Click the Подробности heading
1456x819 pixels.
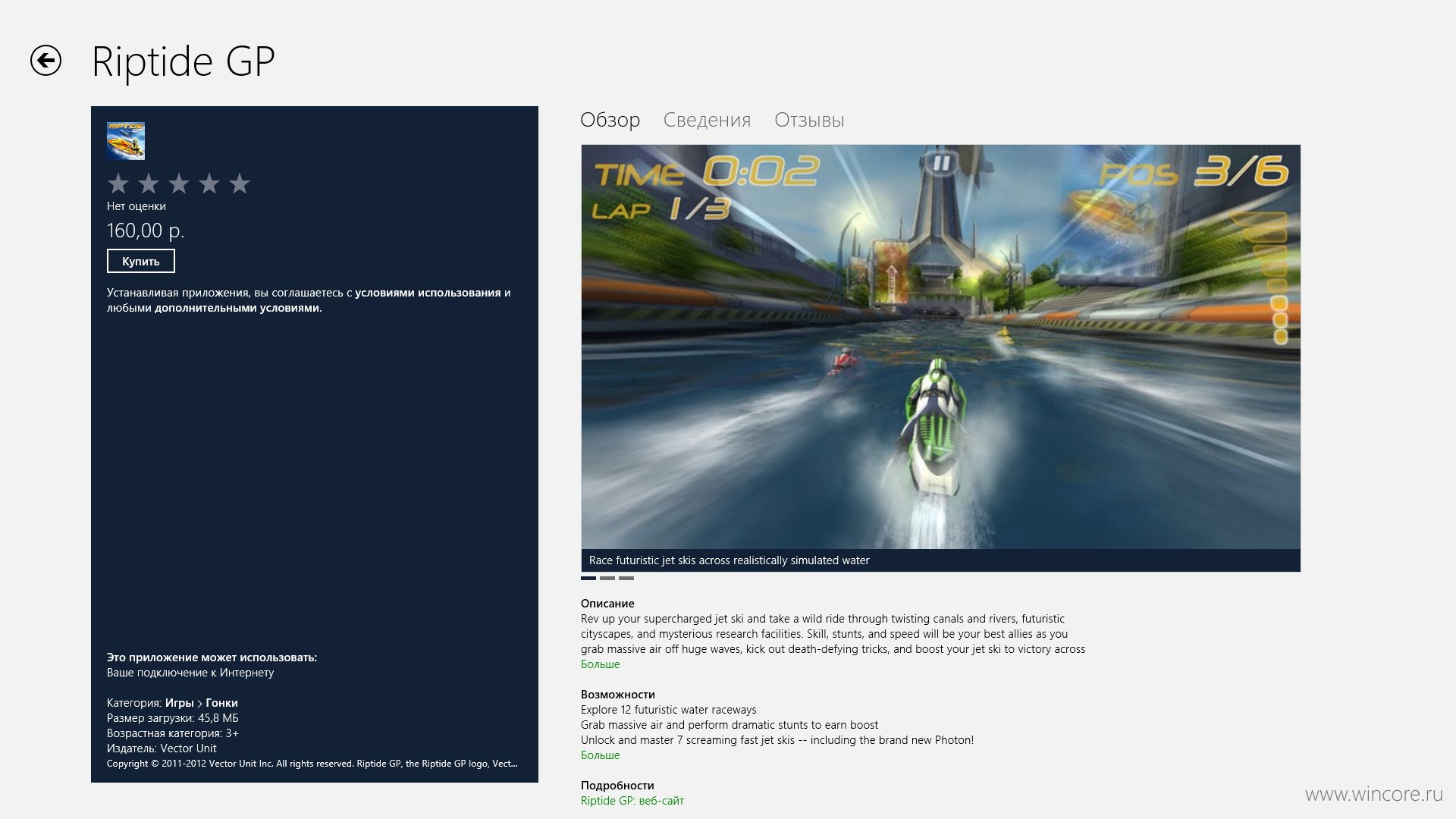(x=617, y=786)
